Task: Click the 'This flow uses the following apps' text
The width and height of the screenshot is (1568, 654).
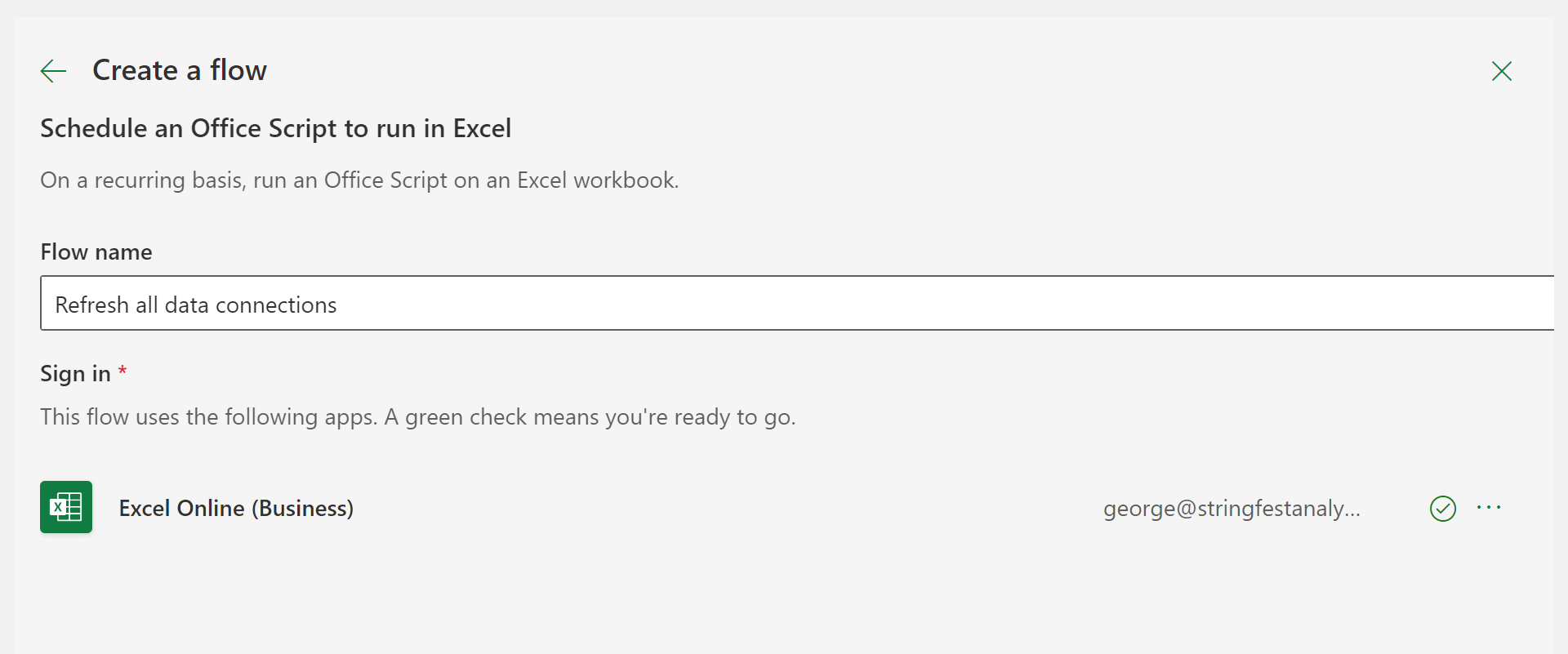Action: [x=208, y=417]
